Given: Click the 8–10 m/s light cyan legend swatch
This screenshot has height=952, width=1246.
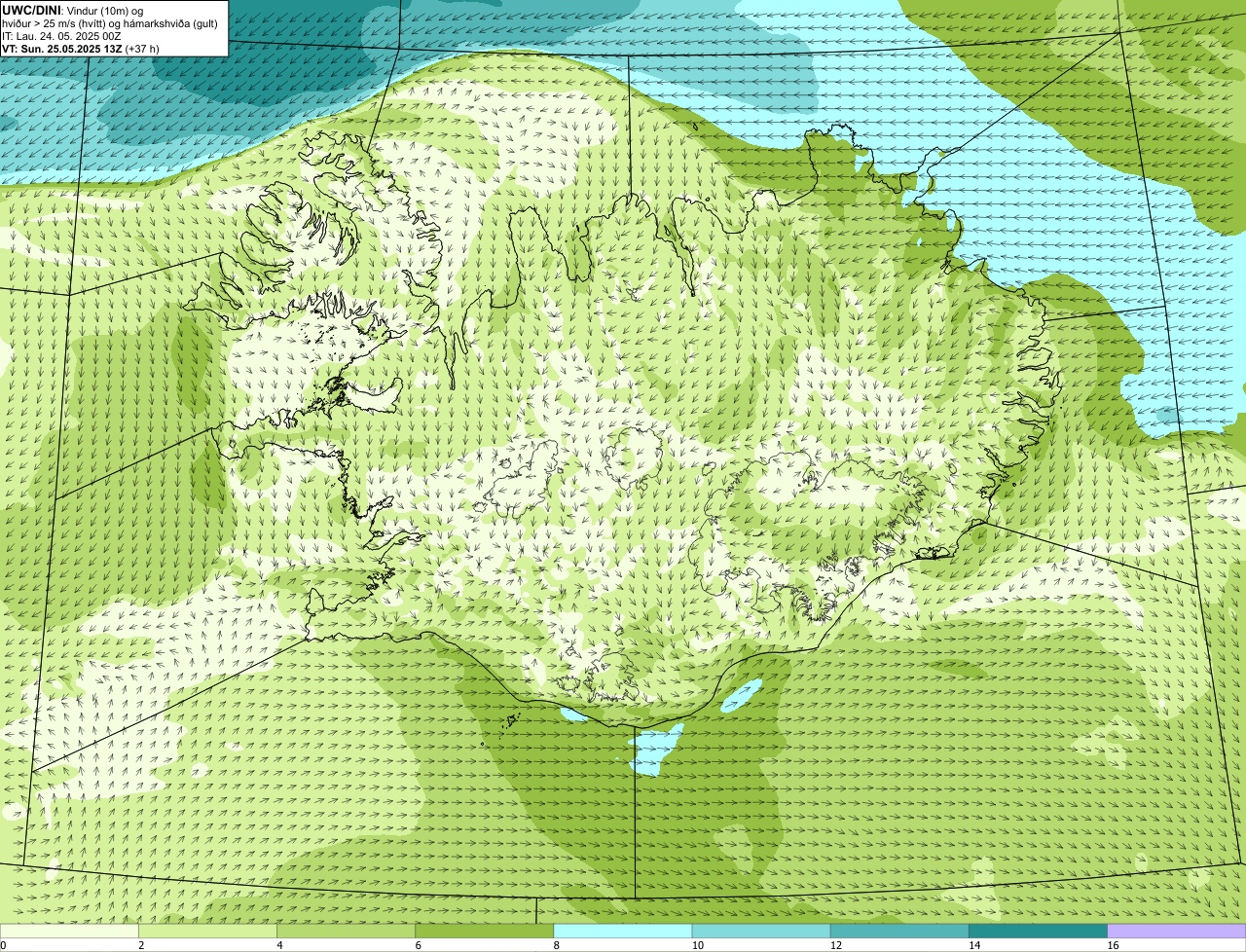Looking at the screenshot, I should [x=622, y=931].
